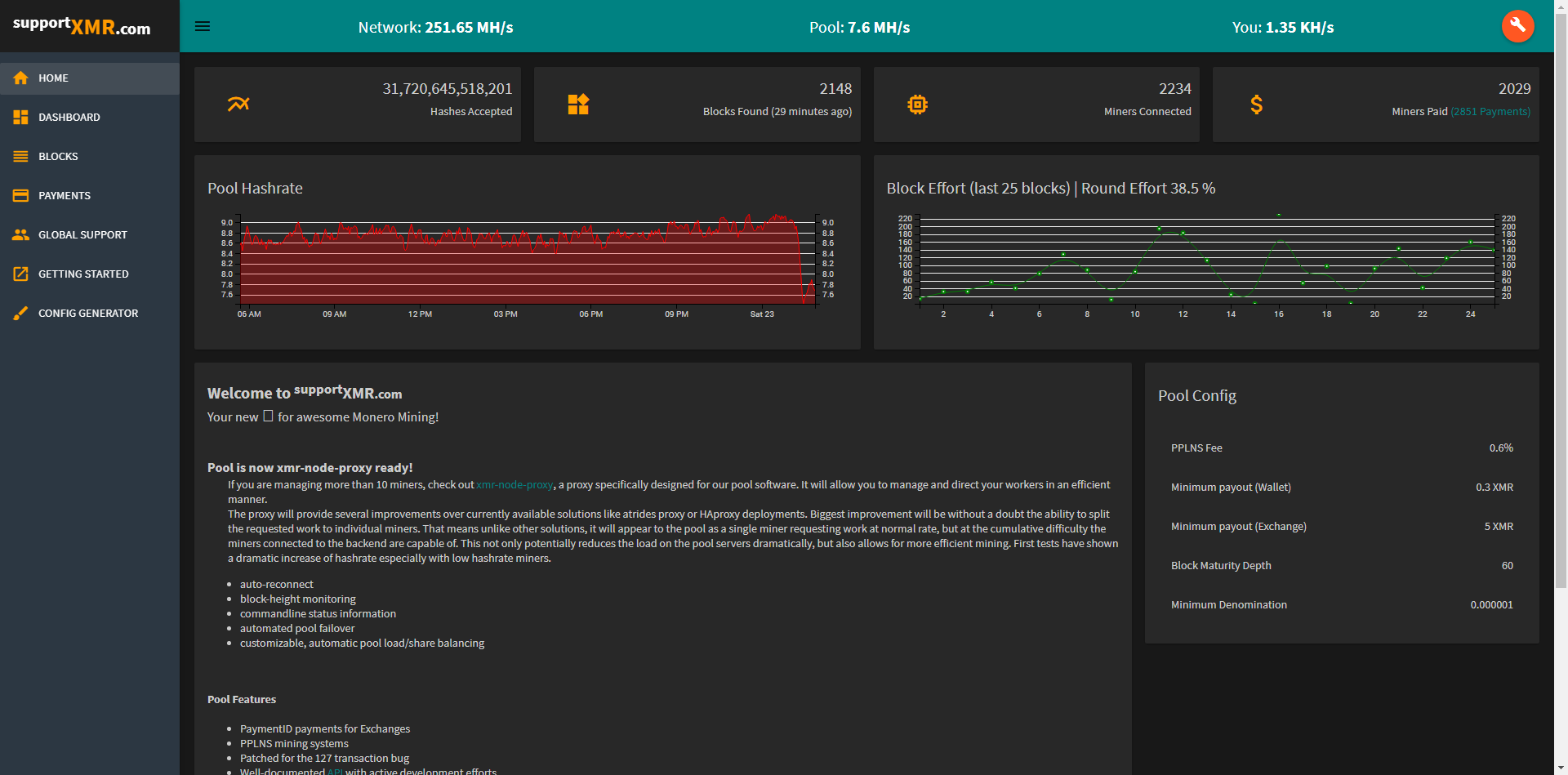Open the PAYMENTS menu item
The image size is (1568, 775).
click(x=90, y=196)
